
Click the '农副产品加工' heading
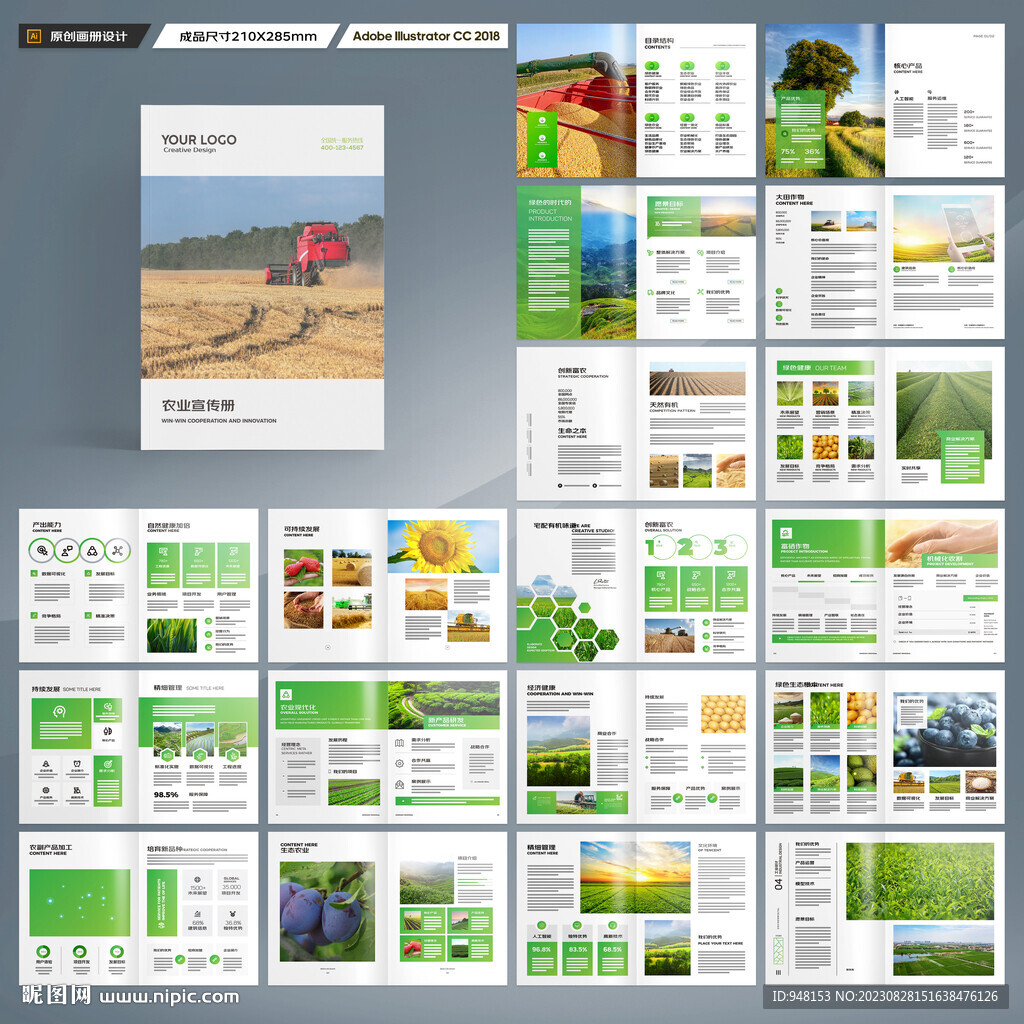tap(50, 848)
